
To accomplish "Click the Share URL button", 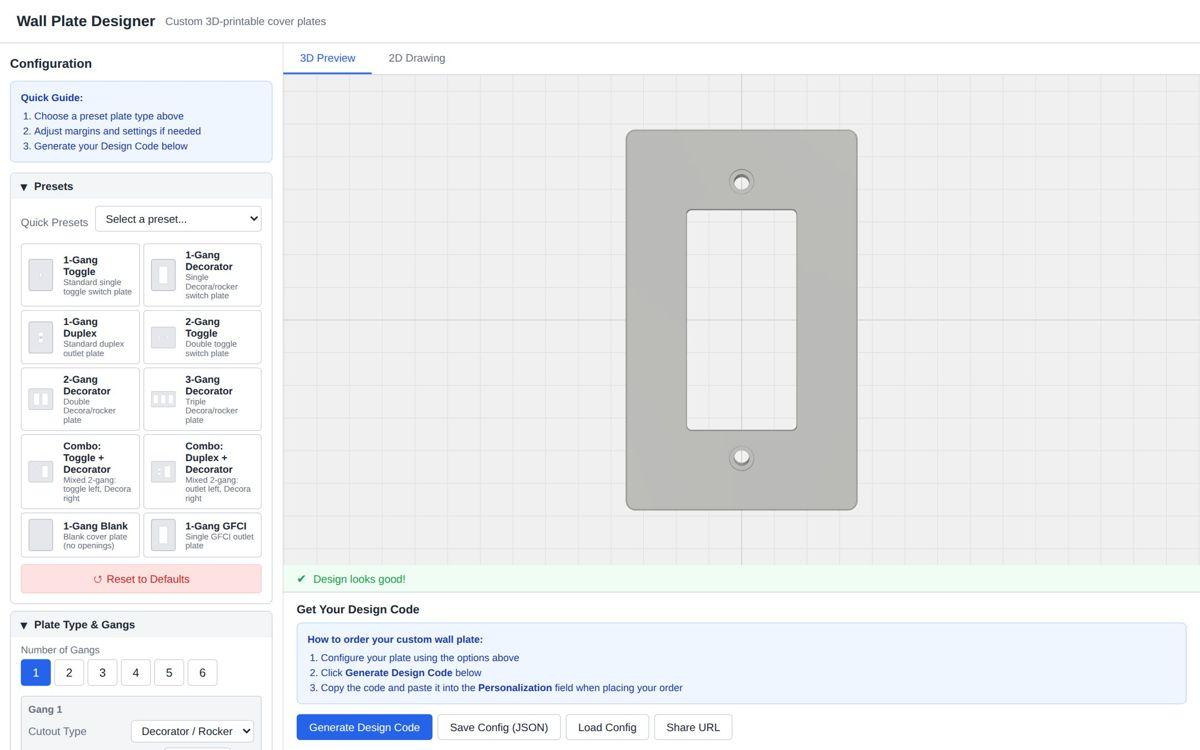I will point(693,727).
